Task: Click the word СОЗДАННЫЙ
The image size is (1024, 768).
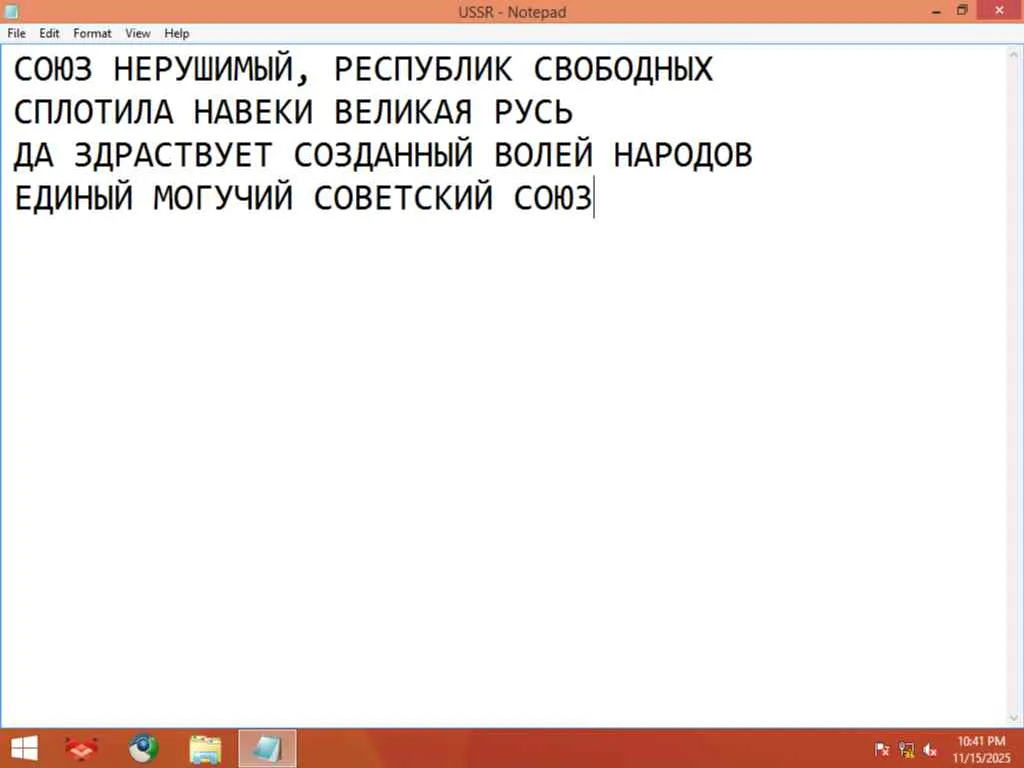Action: tap(383, 155)
